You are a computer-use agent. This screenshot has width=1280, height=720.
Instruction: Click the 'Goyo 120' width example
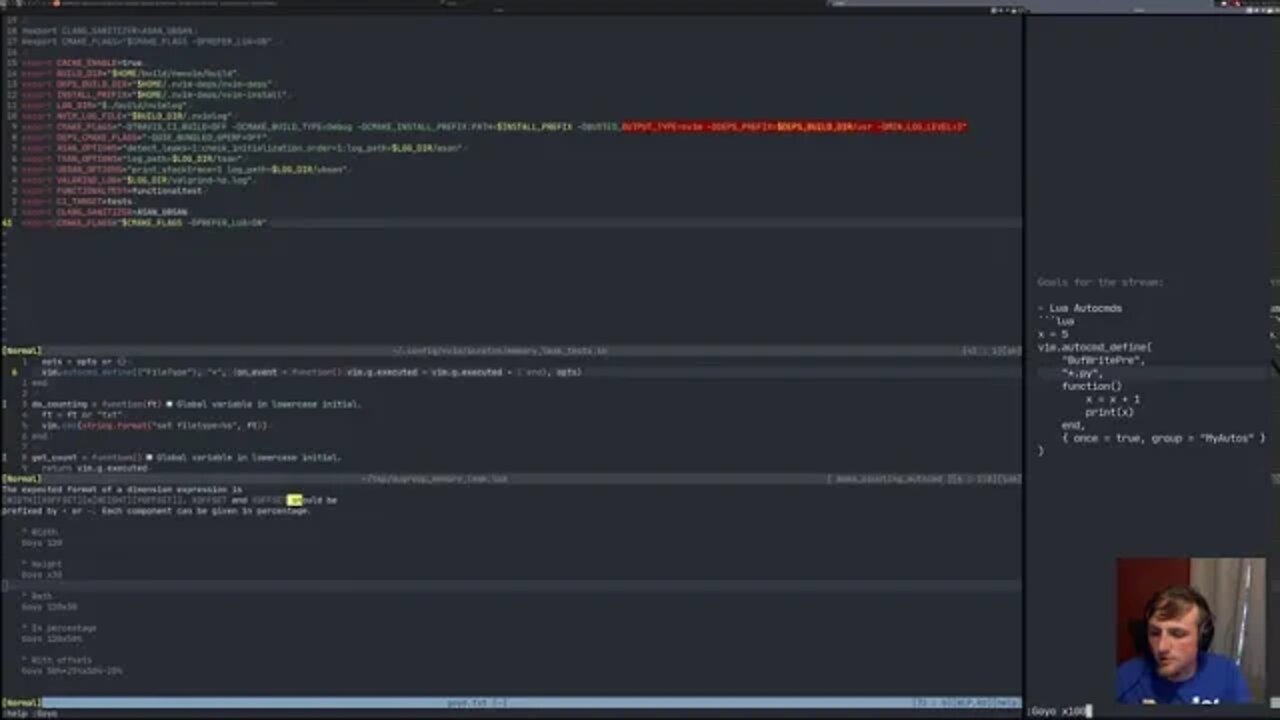pos(42,543)
